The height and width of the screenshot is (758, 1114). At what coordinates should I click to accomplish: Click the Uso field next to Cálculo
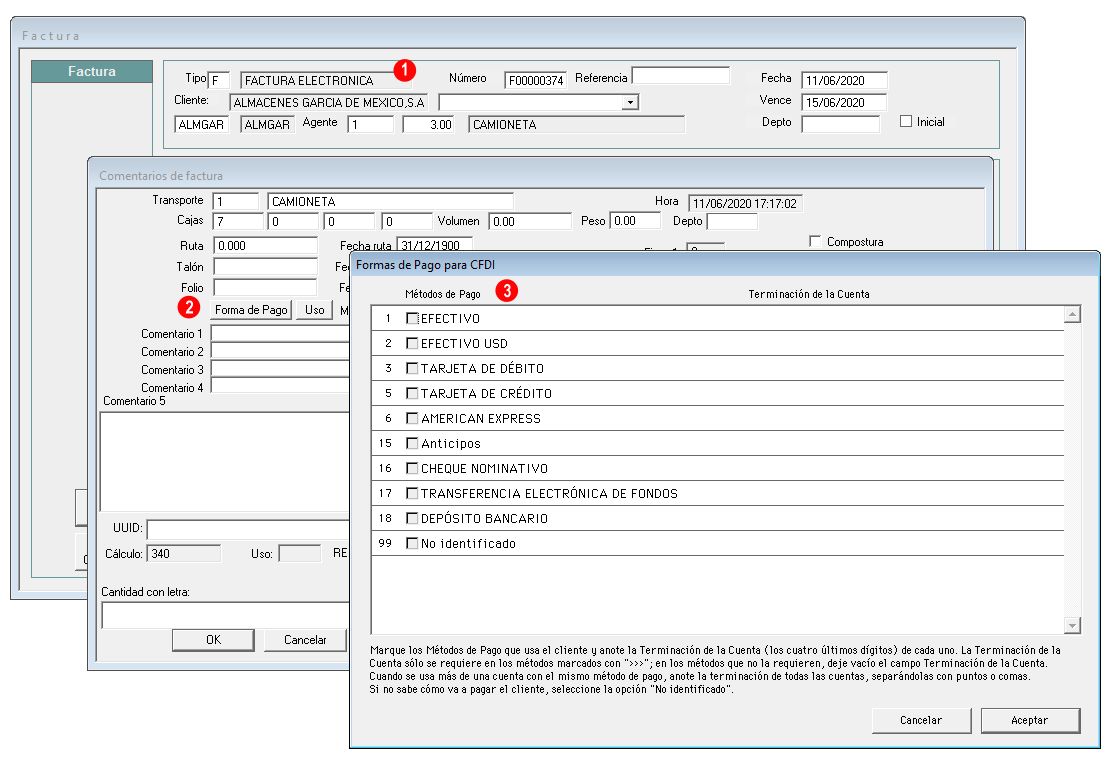point(300,553)
